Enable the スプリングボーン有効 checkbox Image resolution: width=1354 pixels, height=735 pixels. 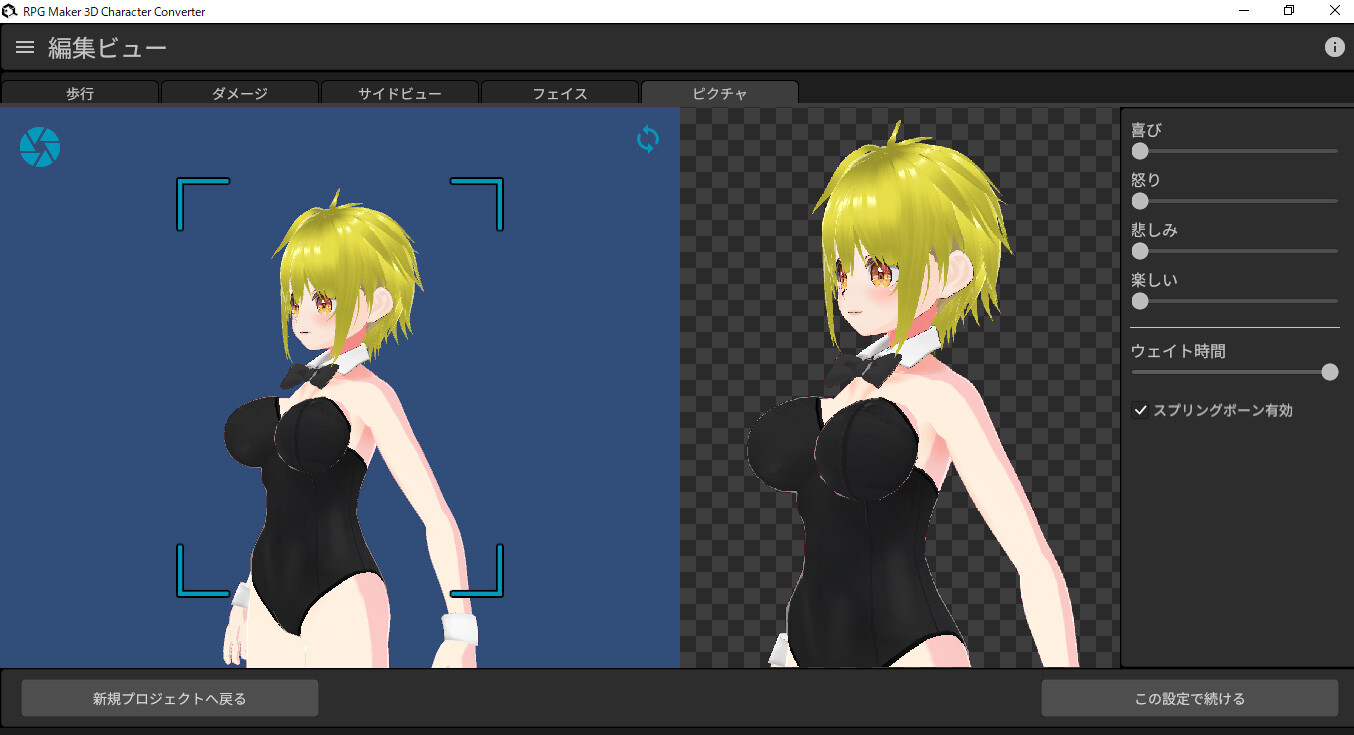(1141, 409)
